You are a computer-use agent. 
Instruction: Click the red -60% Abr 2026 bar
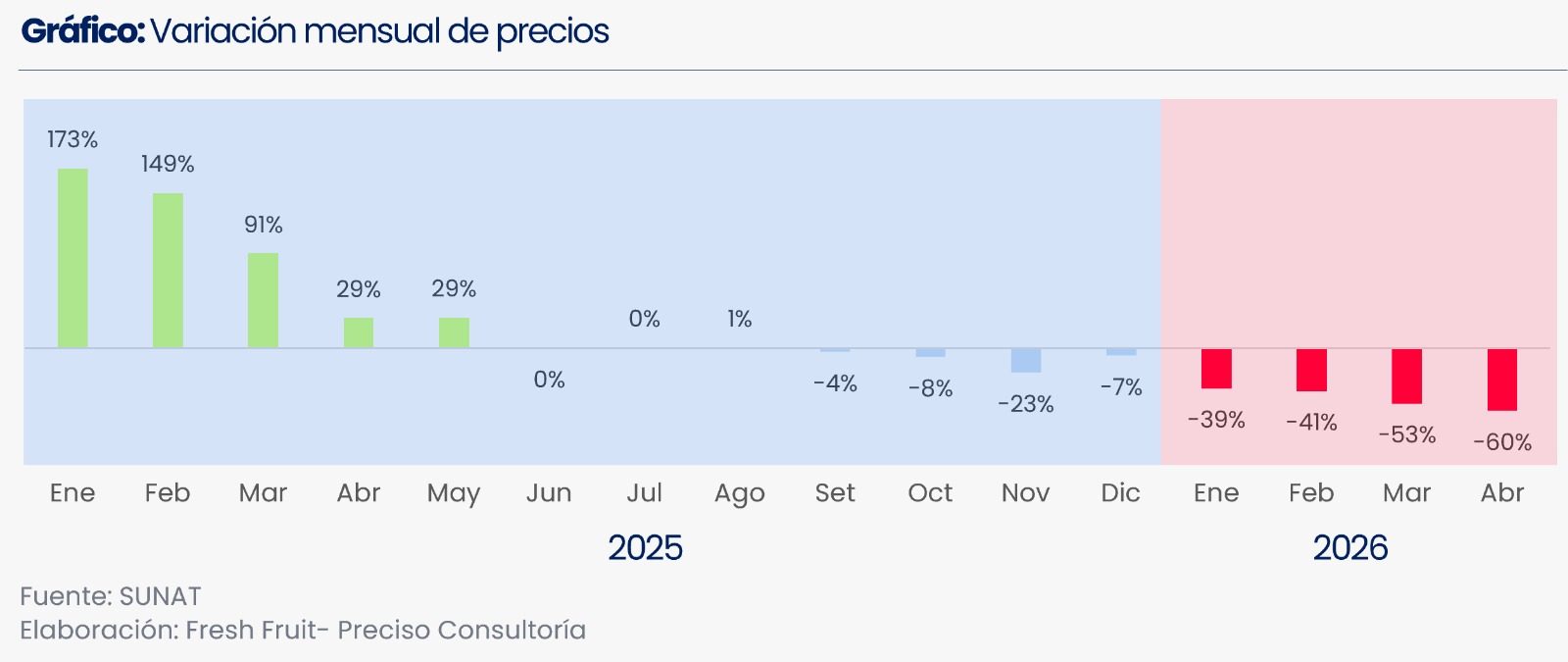pyautogui.click(x=1501, y=380)
